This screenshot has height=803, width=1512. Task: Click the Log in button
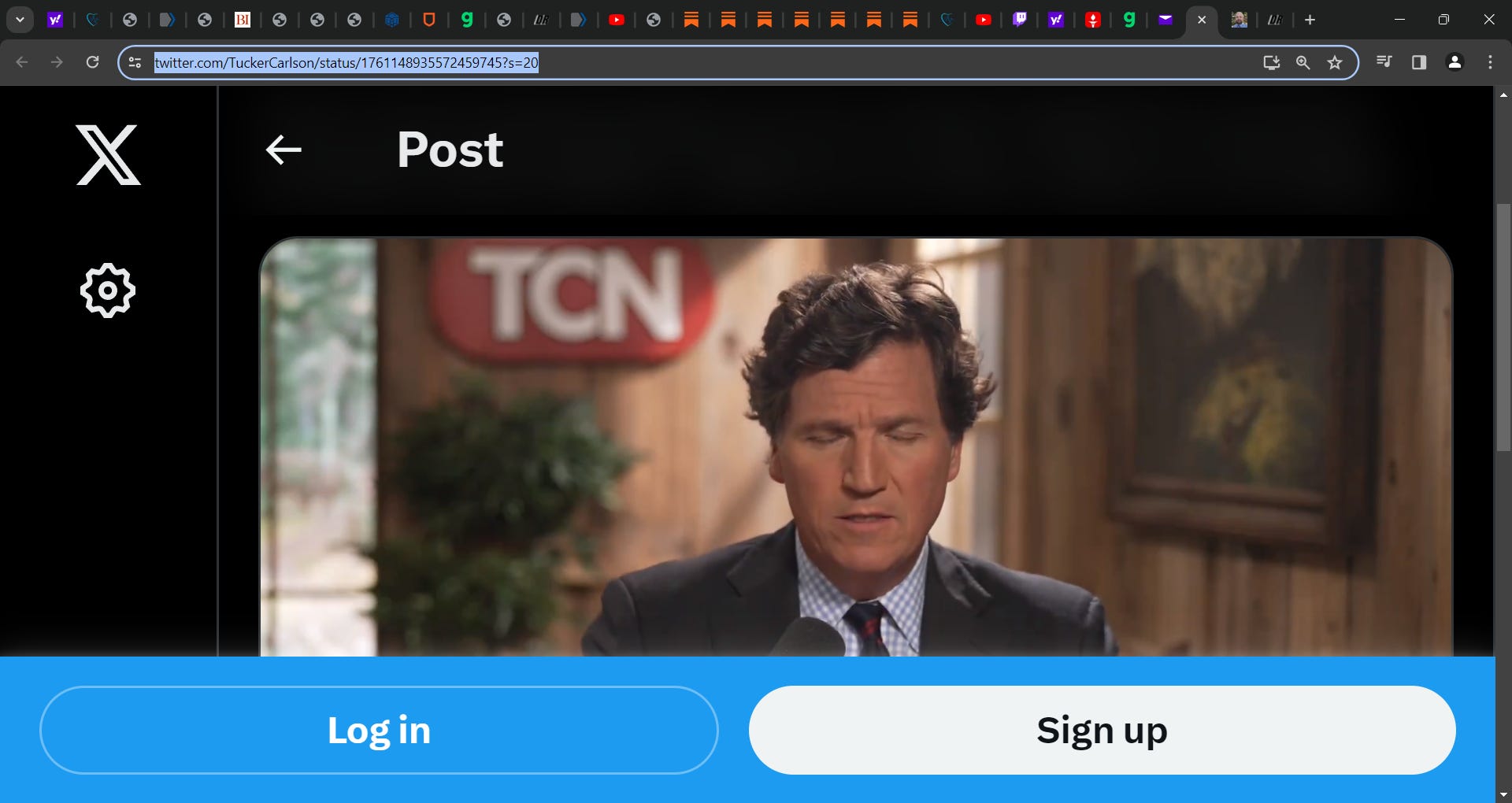click(379, 730)
